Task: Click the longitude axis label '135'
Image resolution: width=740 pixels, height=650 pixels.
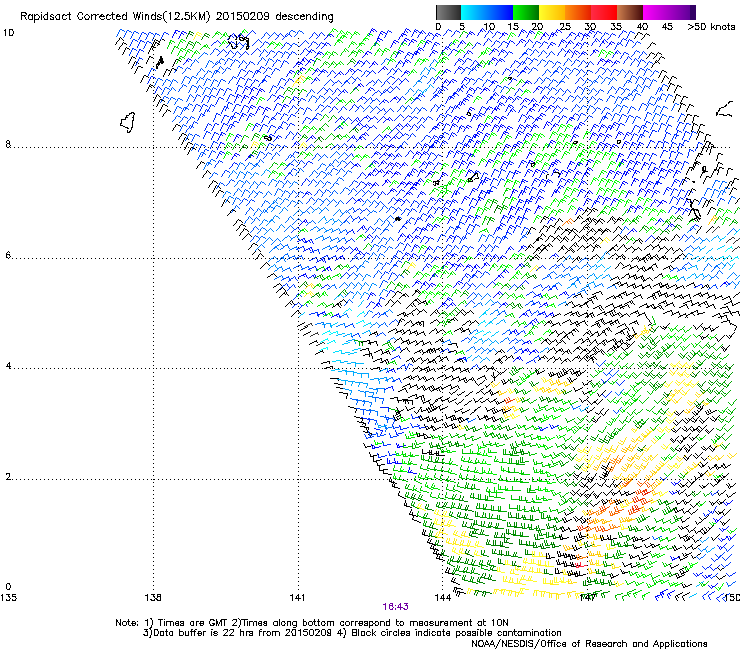Action: point(8,598)
